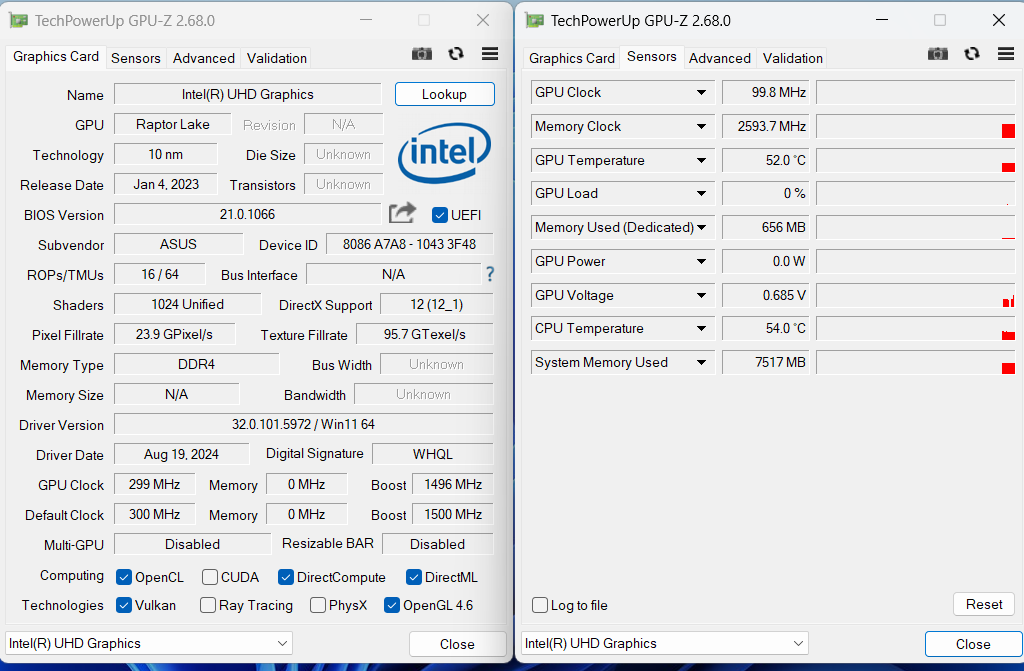1024x671 pixels.
Task: Toggle the OpenCL checkbox
Action: [123, 577]
